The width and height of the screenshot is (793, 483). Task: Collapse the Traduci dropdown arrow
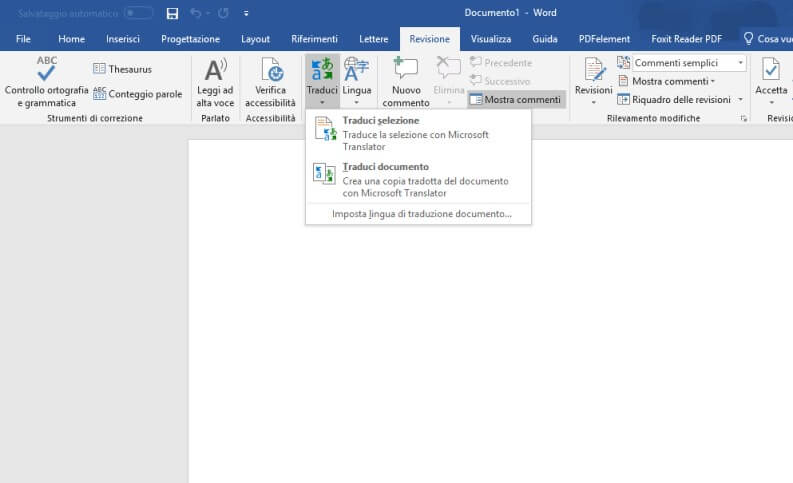click(322, 103)
